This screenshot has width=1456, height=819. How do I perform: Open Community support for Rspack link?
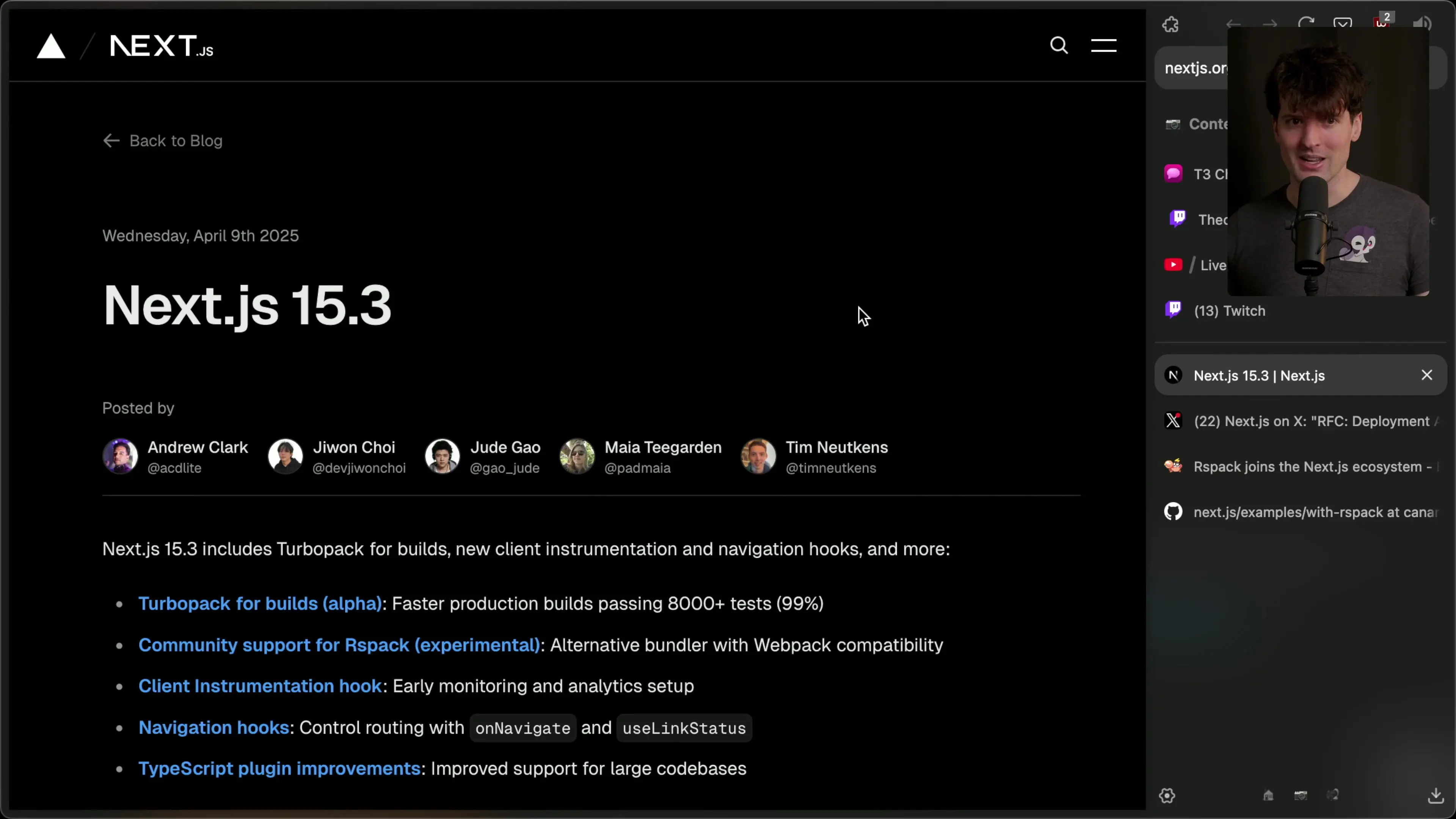tap(339, 645)
